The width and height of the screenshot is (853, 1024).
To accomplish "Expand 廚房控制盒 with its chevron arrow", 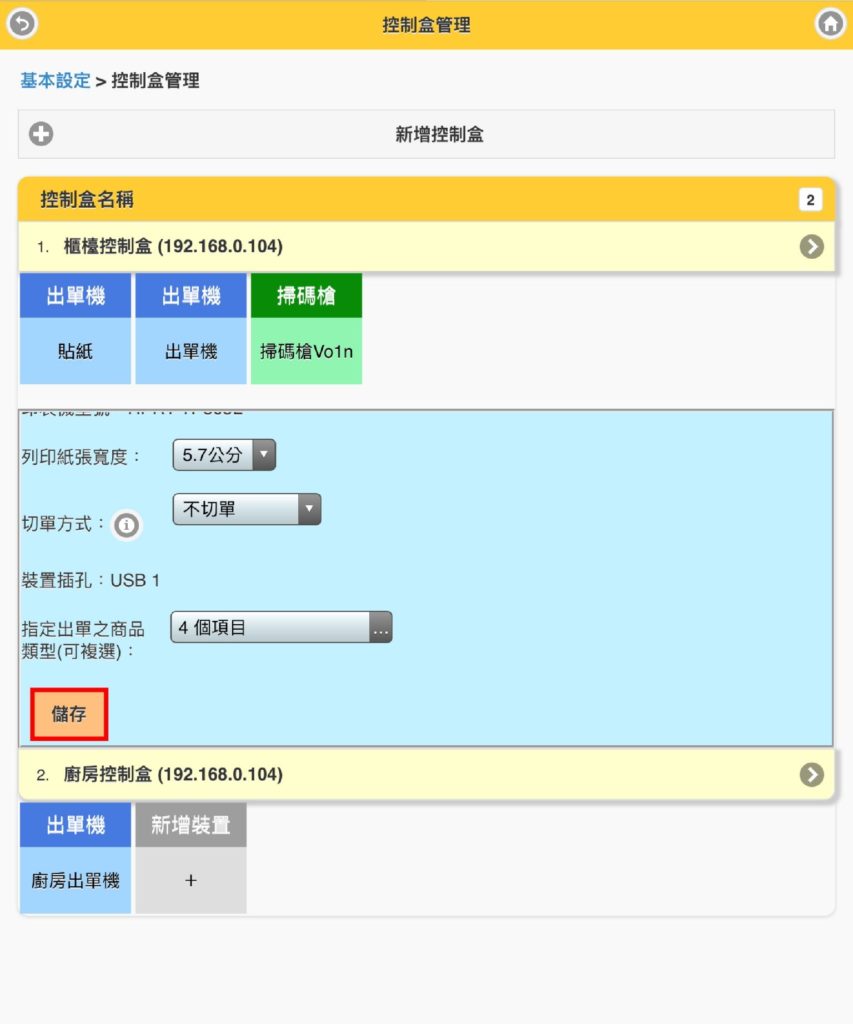I will tap(811, 775).
